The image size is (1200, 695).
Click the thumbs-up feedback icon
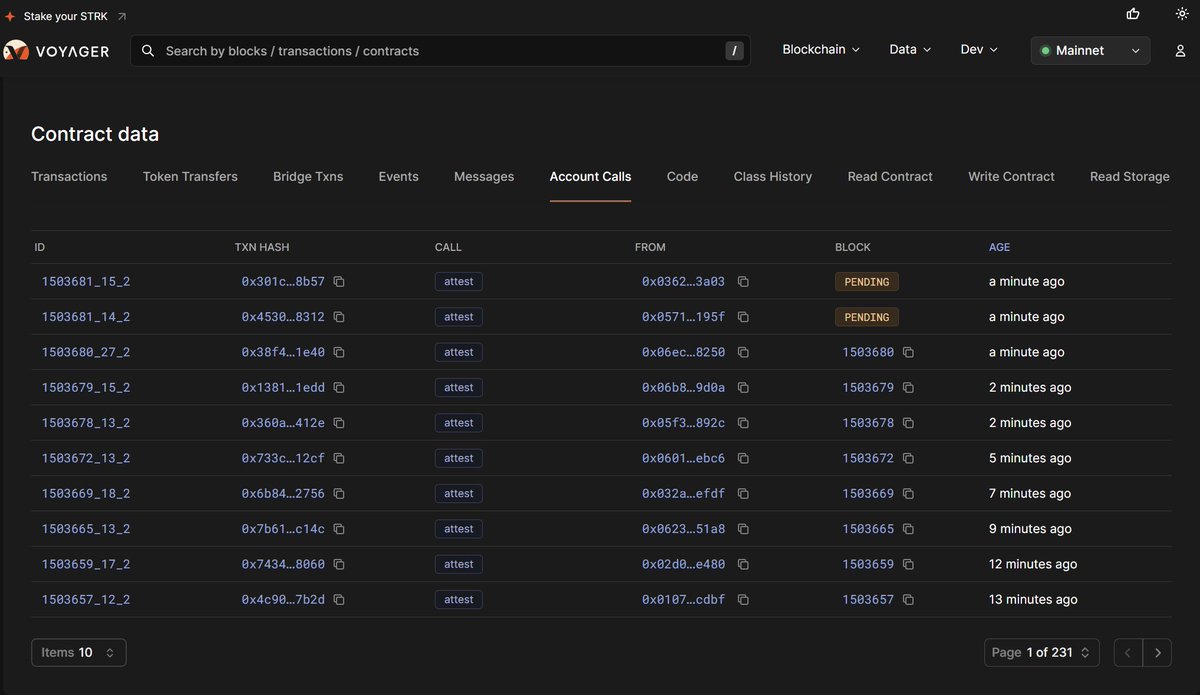1133,14
